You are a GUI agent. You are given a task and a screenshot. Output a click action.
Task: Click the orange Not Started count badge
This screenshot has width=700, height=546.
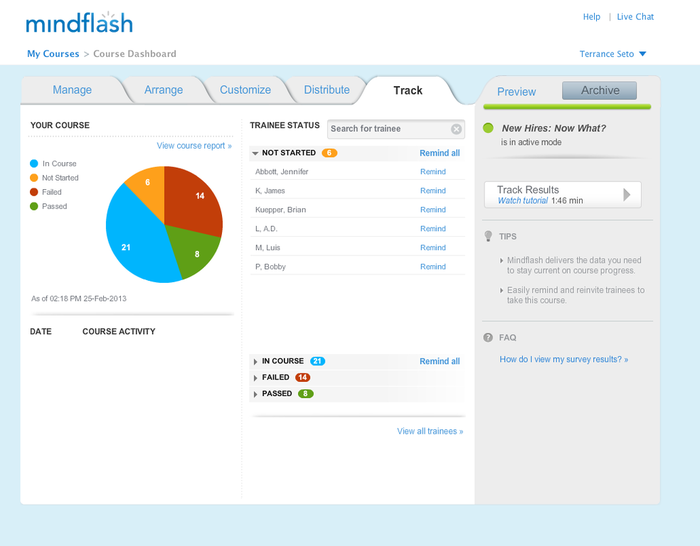click(x=329, y=153)
